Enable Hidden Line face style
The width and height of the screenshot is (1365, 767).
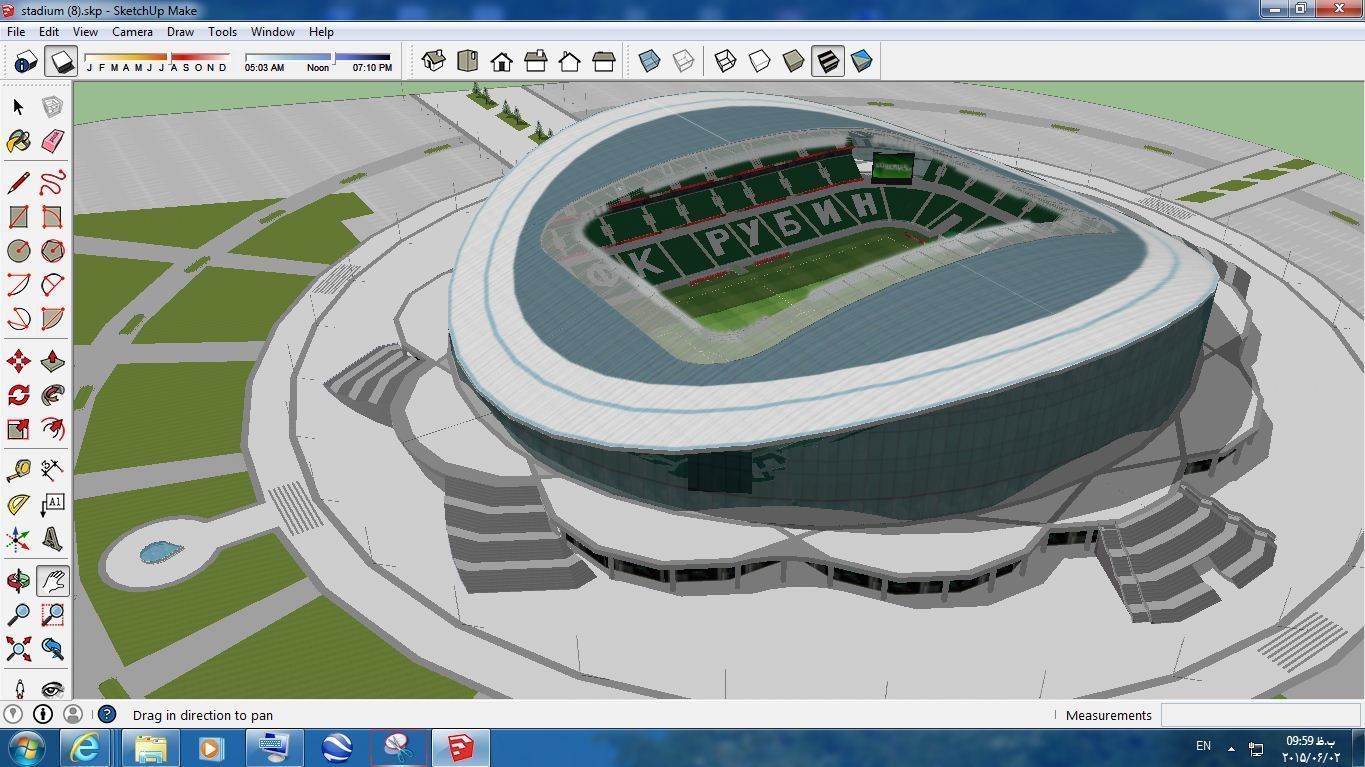[x=759, y=61]
